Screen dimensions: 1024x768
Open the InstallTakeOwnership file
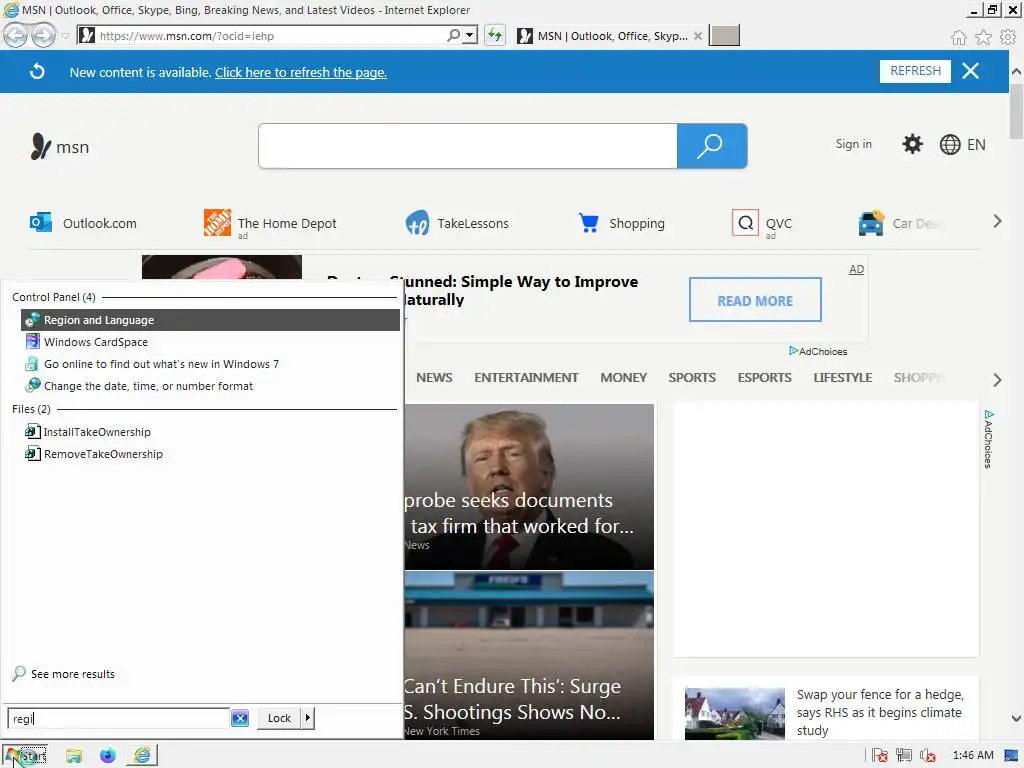pyautogui.click(x=210, y=432)
